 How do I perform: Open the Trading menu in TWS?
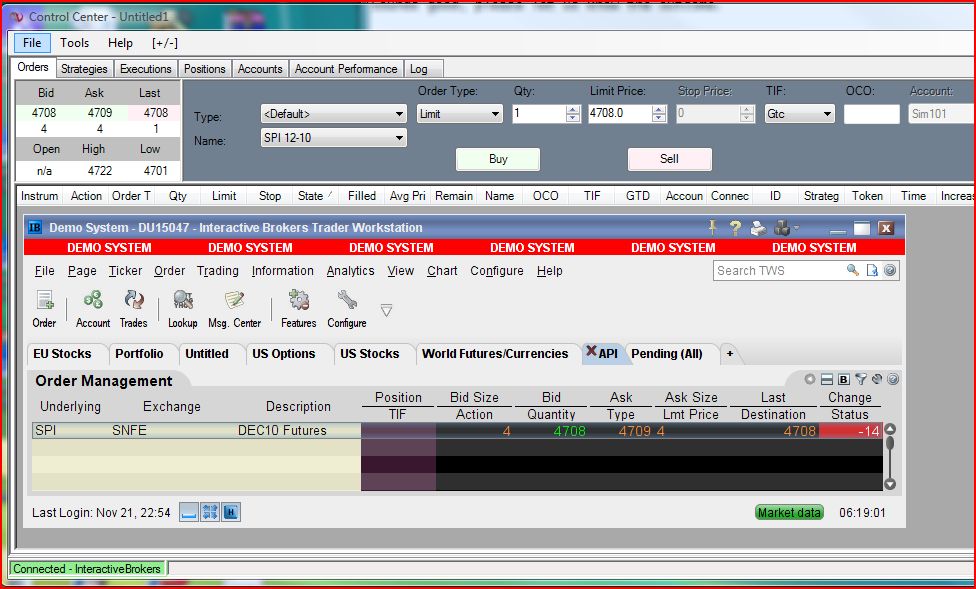tap(218, 271)
